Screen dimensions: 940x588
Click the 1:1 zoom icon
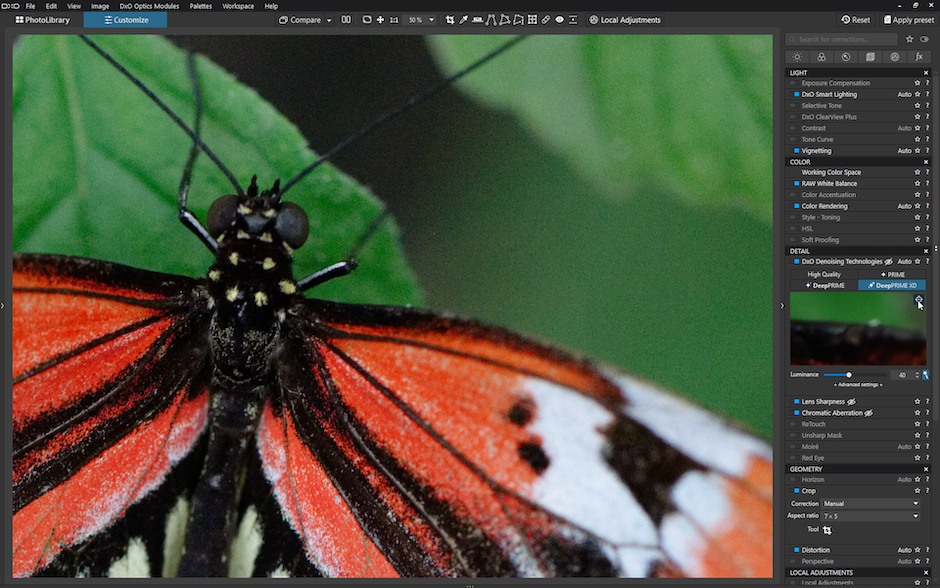[x=393, y=20]
